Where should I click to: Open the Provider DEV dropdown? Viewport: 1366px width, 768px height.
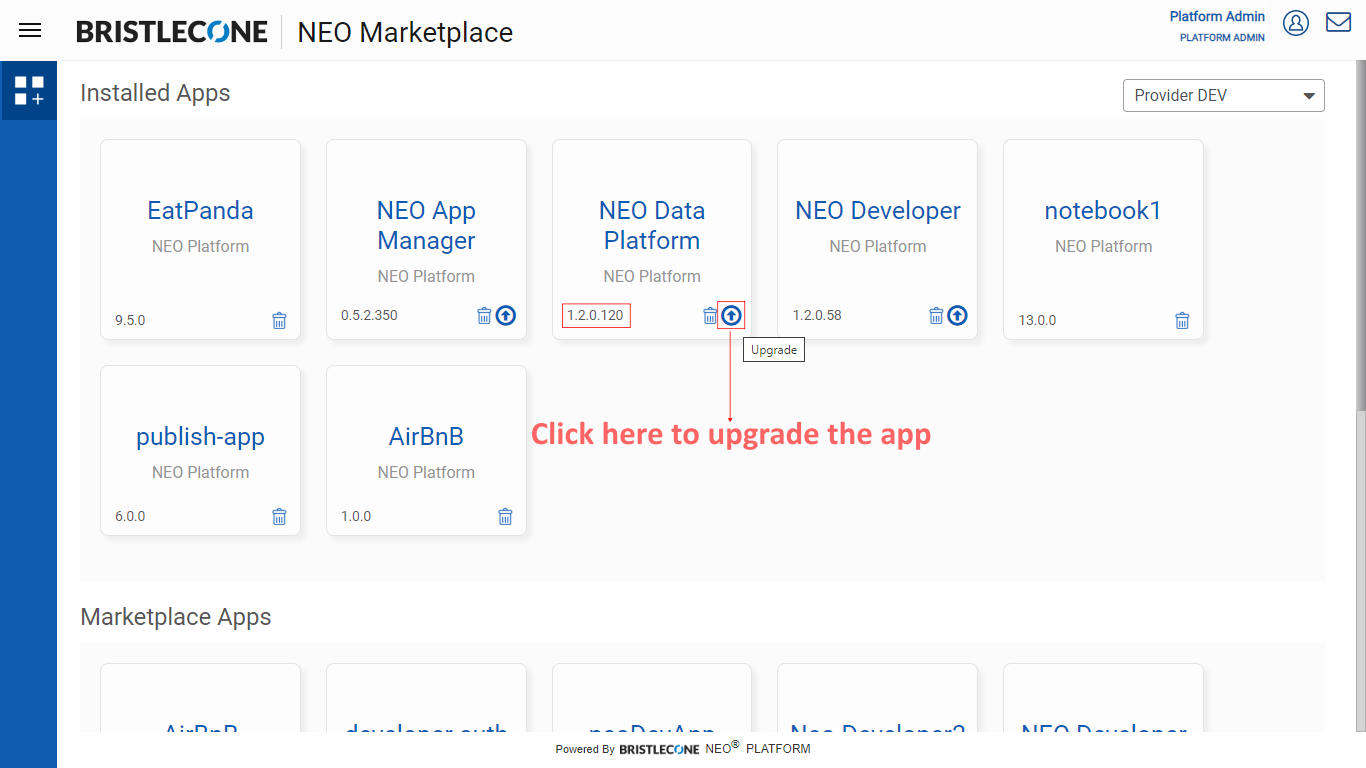click(x=1224, y=96)
